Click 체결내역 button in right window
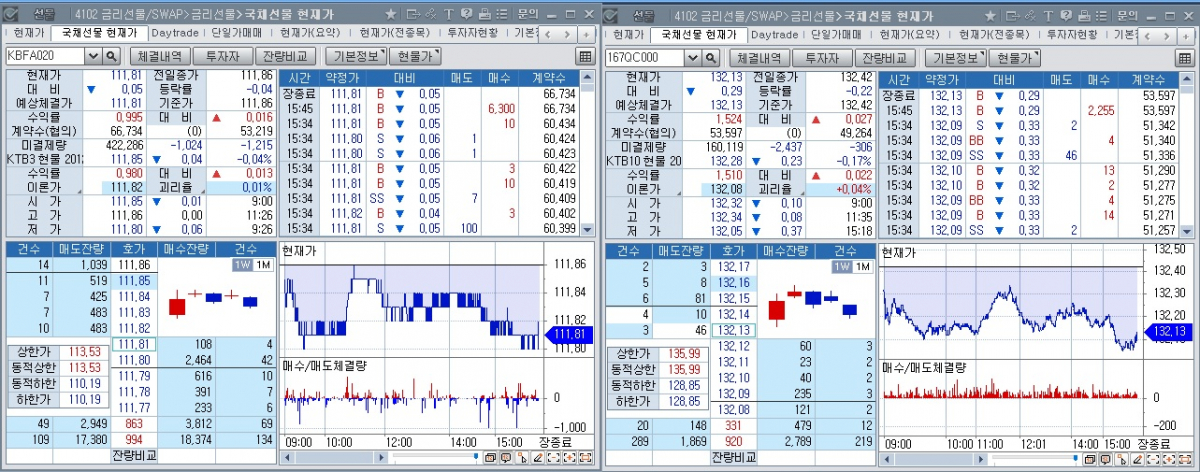The image size is (1200, 472). tap(760, 57)
